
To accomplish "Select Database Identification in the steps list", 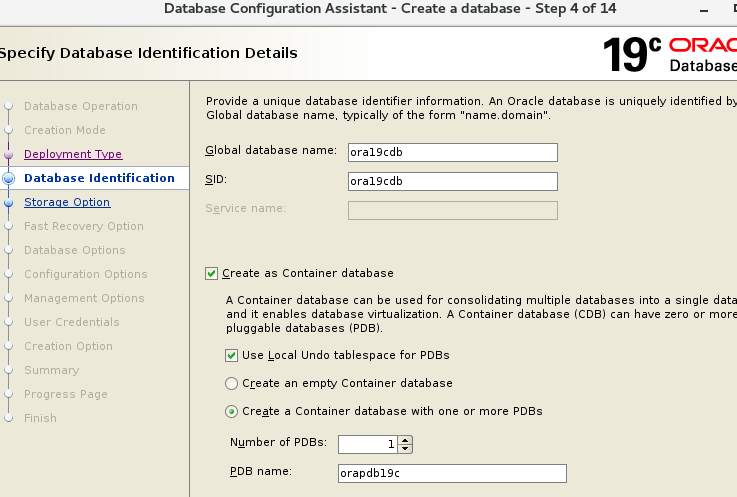I will [99, 178].
